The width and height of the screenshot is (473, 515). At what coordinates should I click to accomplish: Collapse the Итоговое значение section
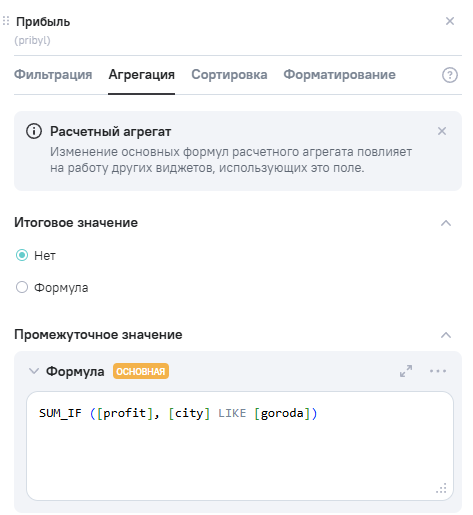coord(446,223)
